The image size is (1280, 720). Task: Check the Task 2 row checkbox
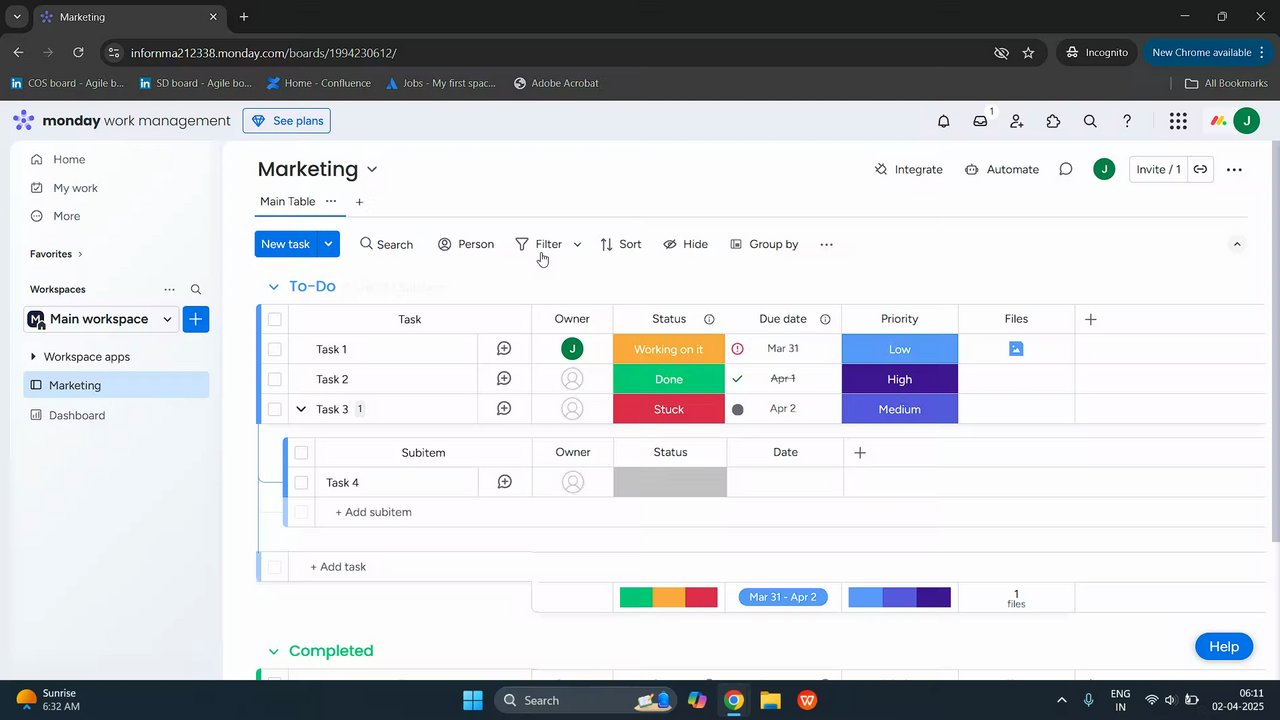(x=275, y=379)
